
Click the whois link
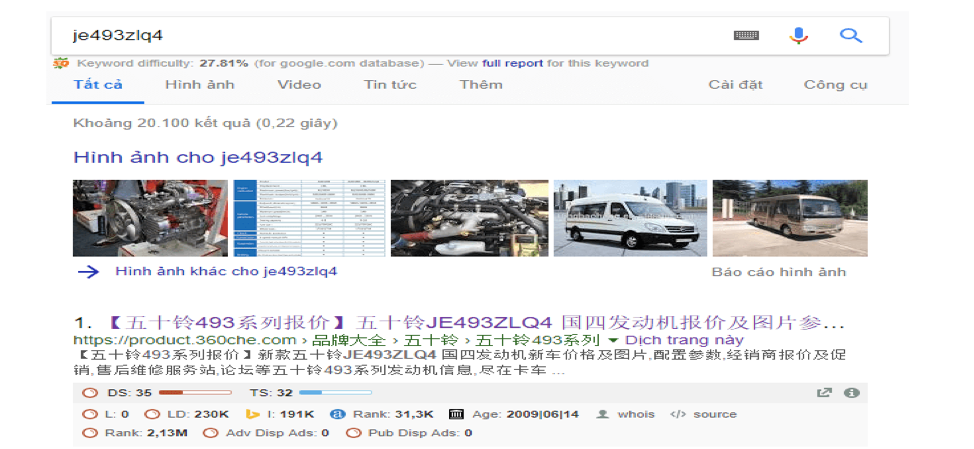(636, 414)
